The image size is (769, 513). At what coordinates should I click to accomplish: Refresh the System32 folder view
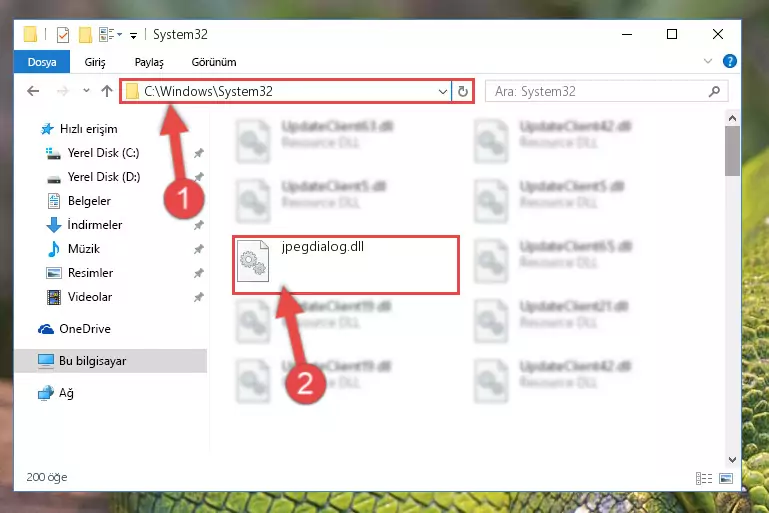tap(462, 91)
